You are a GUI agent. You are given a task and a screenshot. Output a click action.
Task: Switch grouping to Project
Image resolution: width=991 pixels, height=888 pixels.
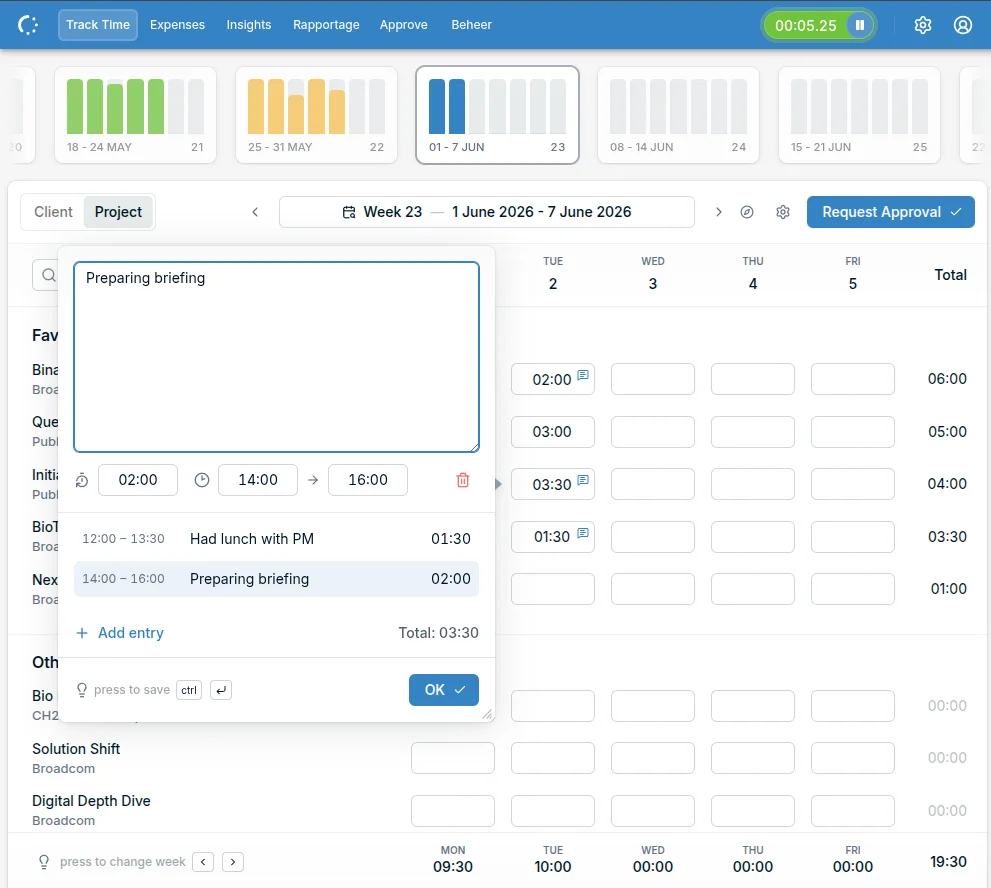(x=118, y=212)
